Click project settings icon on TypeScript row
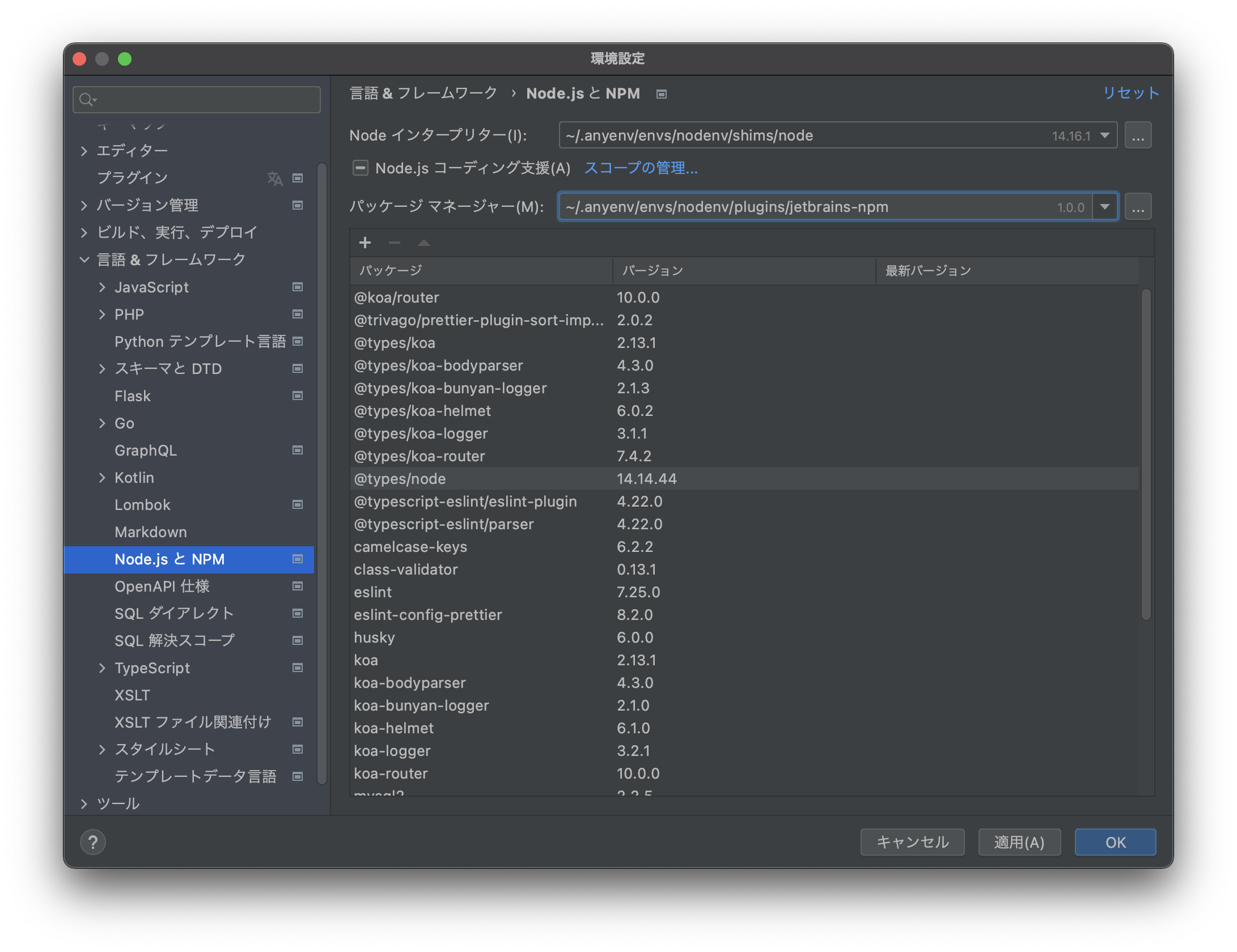The width and height of the screenshot is (1237, 952). [x=297, y=668]
